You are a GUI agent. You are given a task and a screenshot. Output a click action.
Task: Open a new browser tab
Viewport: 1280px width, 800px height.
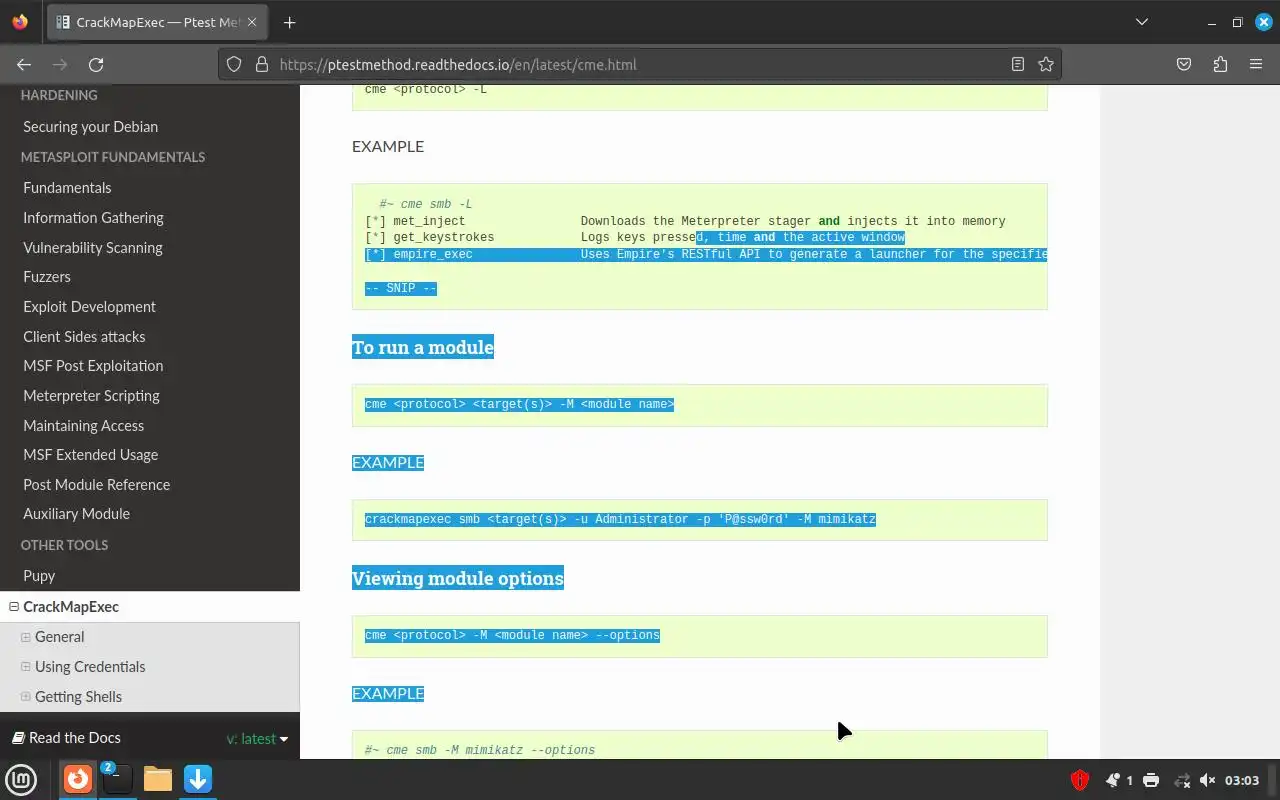289,22
